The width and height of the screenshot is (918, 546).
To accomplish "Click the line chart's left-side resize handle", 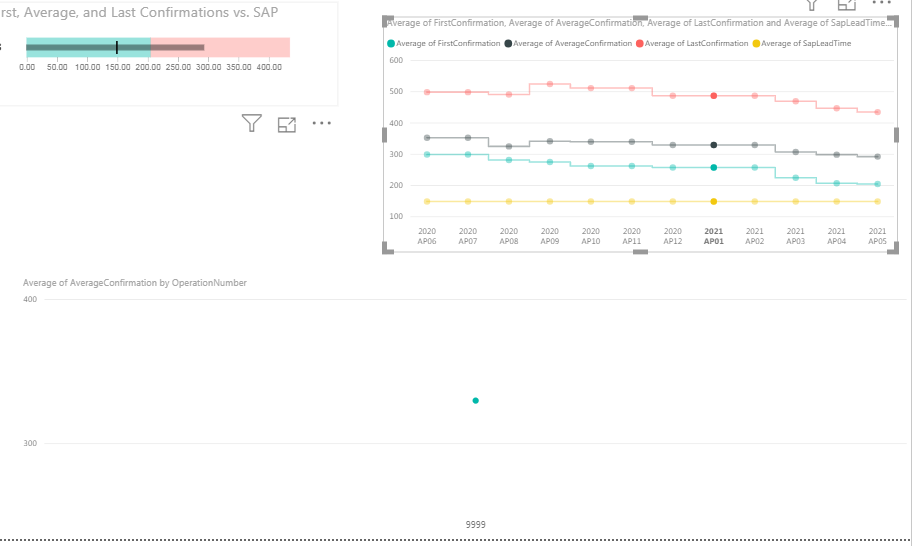I will coord(385,135).
